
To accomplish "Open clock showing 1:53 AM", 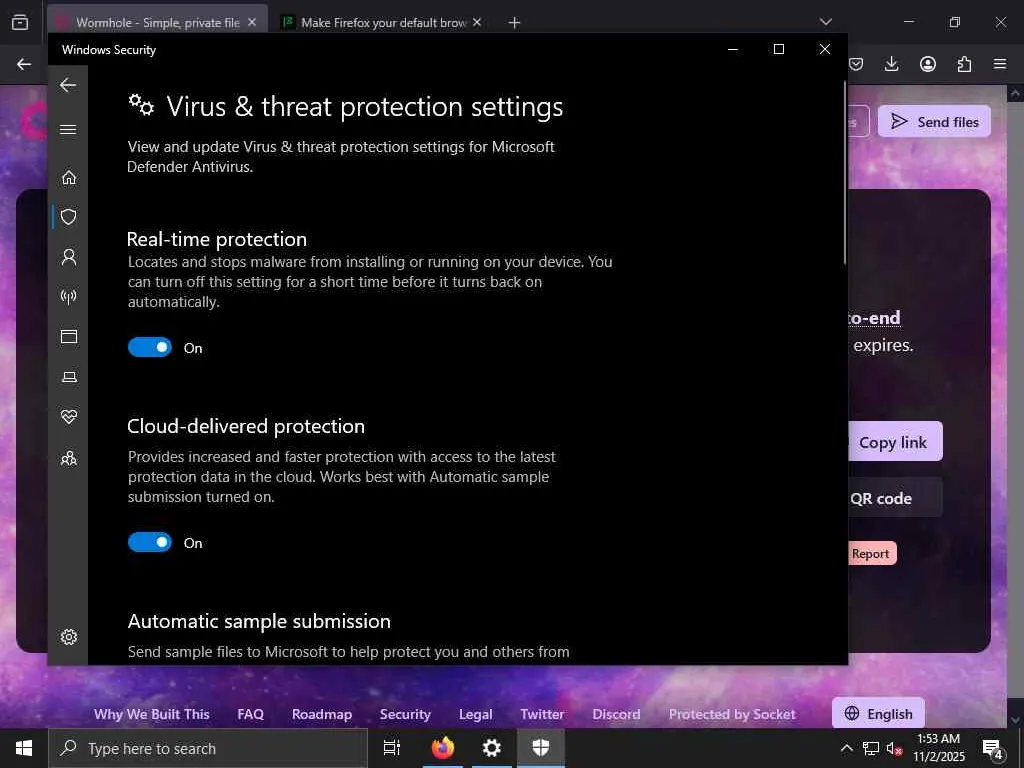I will [938, 748].
